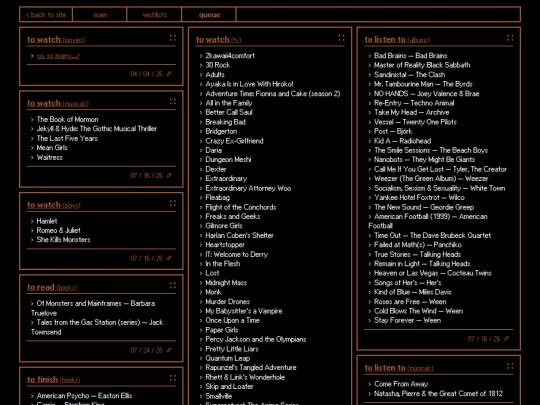Click 'Breaking Bad' entry
Viewport: 540px width, 405px height.
(226, 122)
